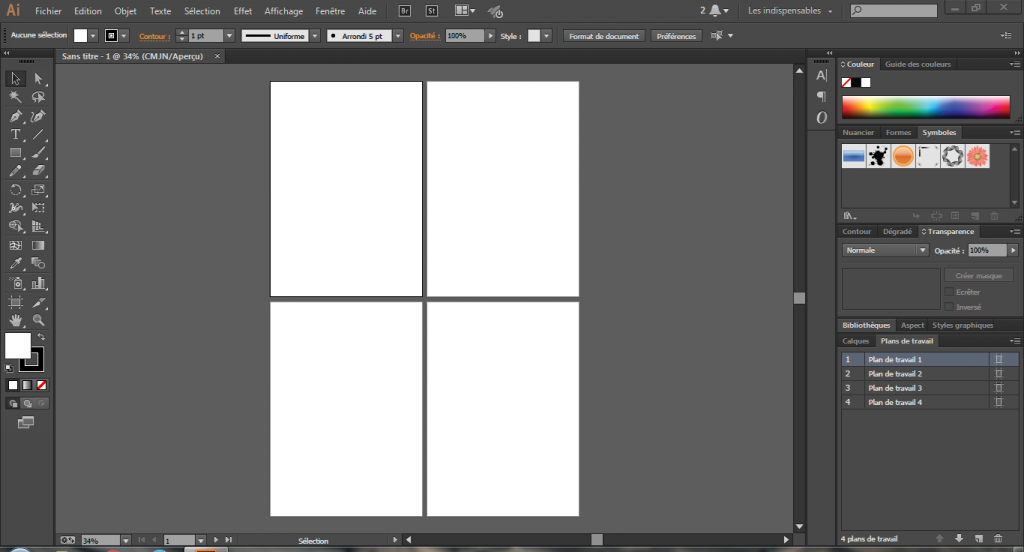This screenshot has height=552, width=1024.
Task: Tick the Ecrêter checkbox
Action: (x=949, y=292)
